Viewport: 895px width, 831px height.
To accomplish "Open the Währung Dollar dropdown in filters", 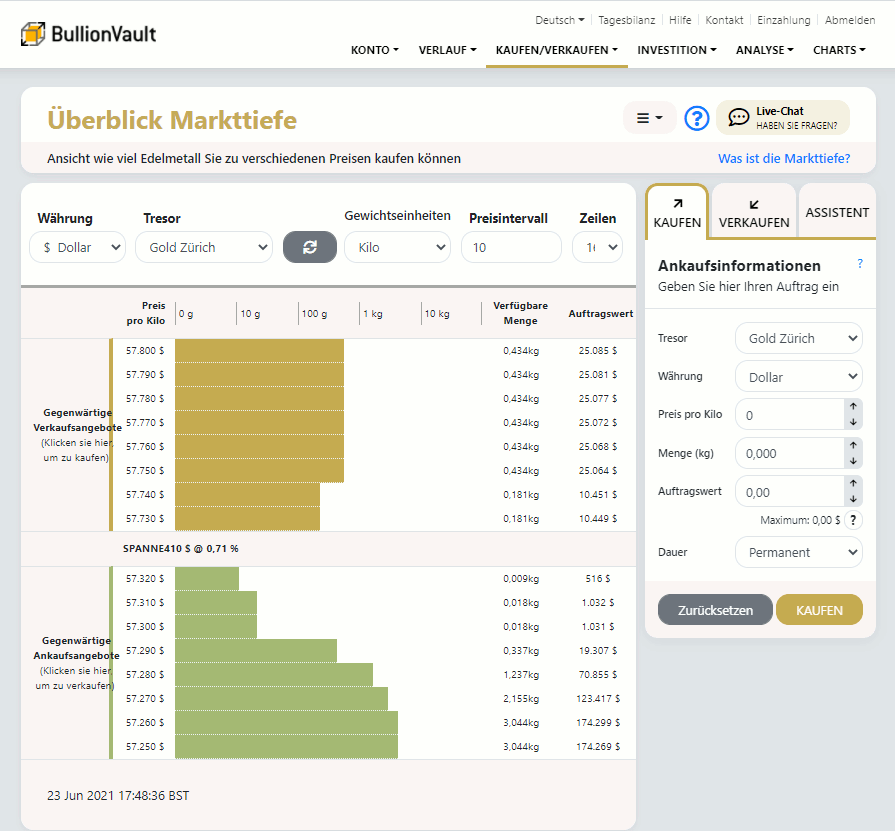I will click(77, 247).
